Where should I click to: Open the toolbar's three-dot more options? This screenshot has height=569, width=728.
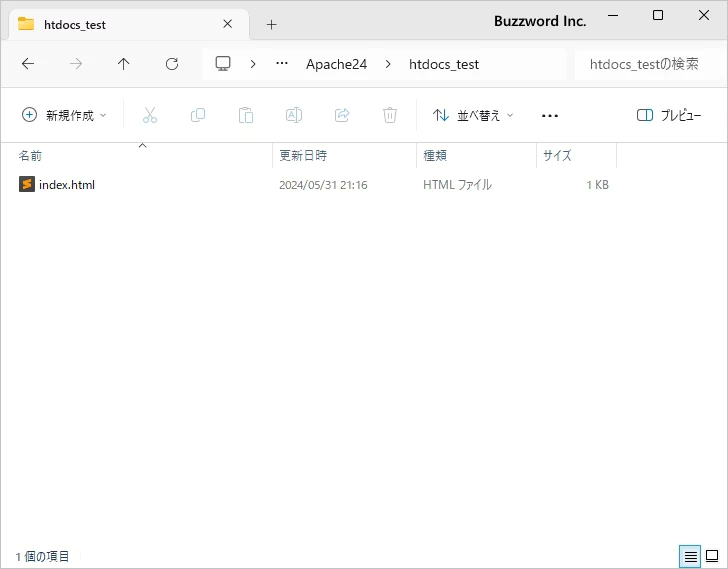pos(550,116)
